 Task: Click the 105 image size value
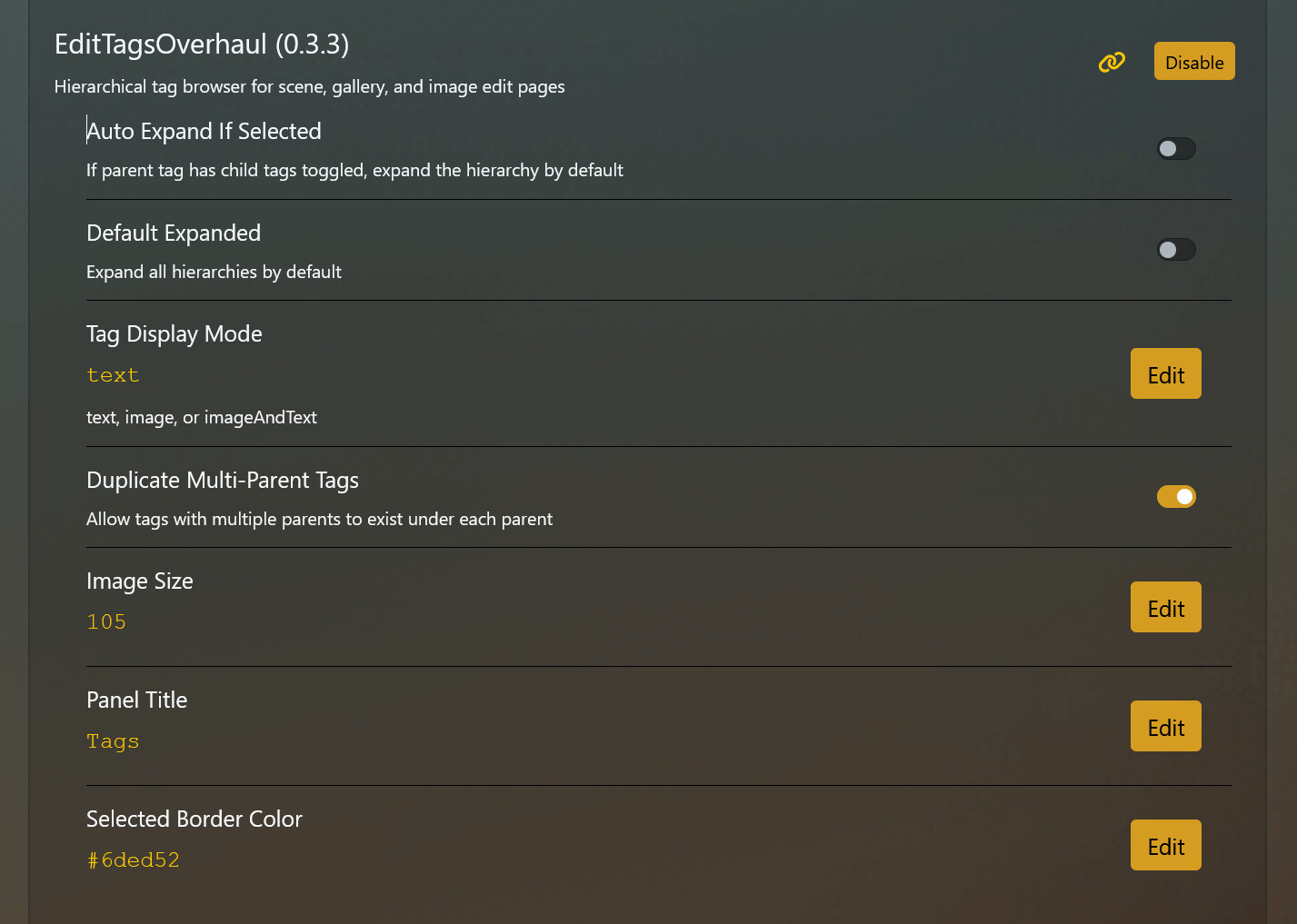[x=106, y=621]
